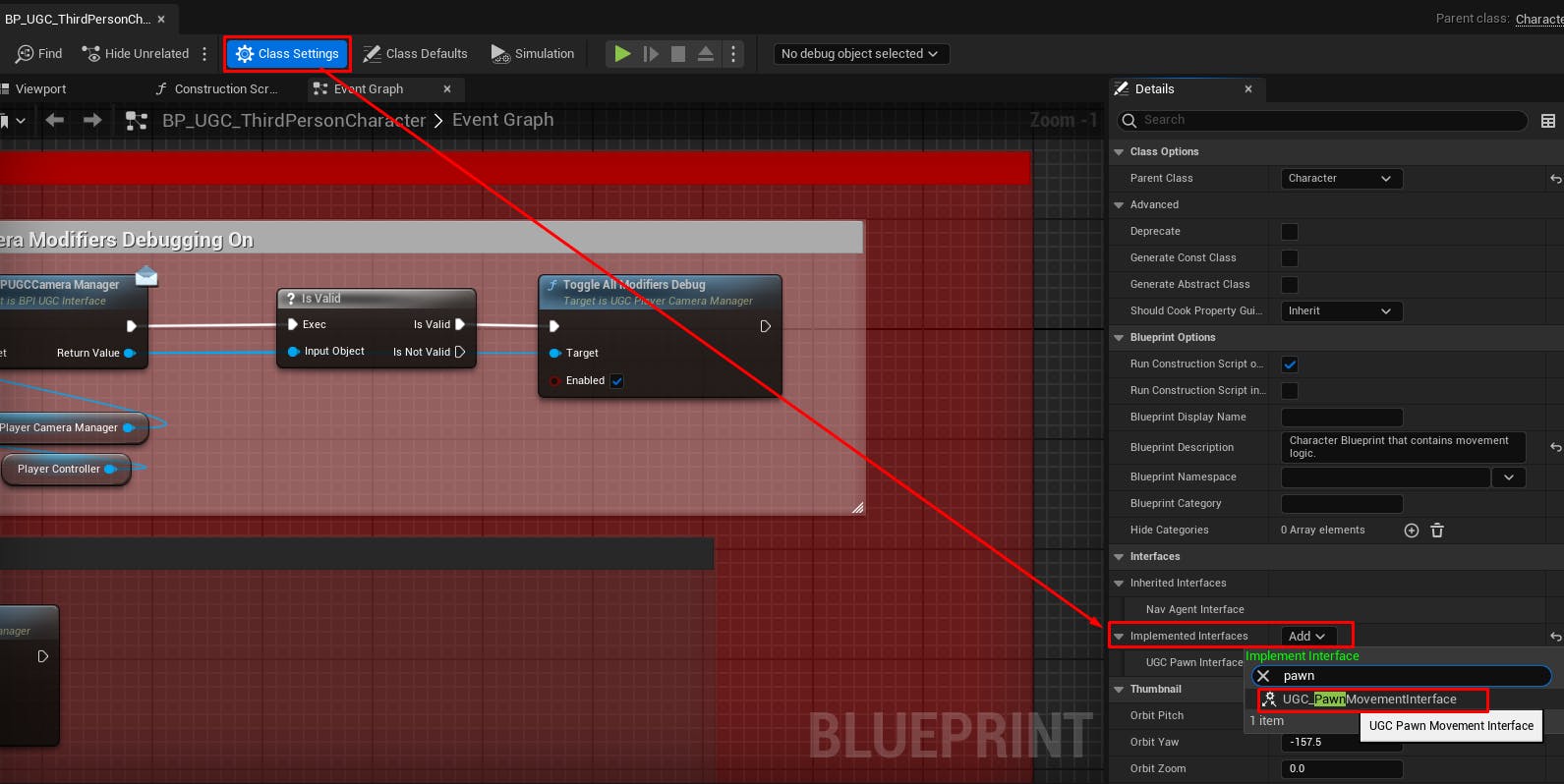This screenshot has width=1564, height=784.
Task: Remove Hide Categories elements via trash icon
Action: coord(1437,531)
